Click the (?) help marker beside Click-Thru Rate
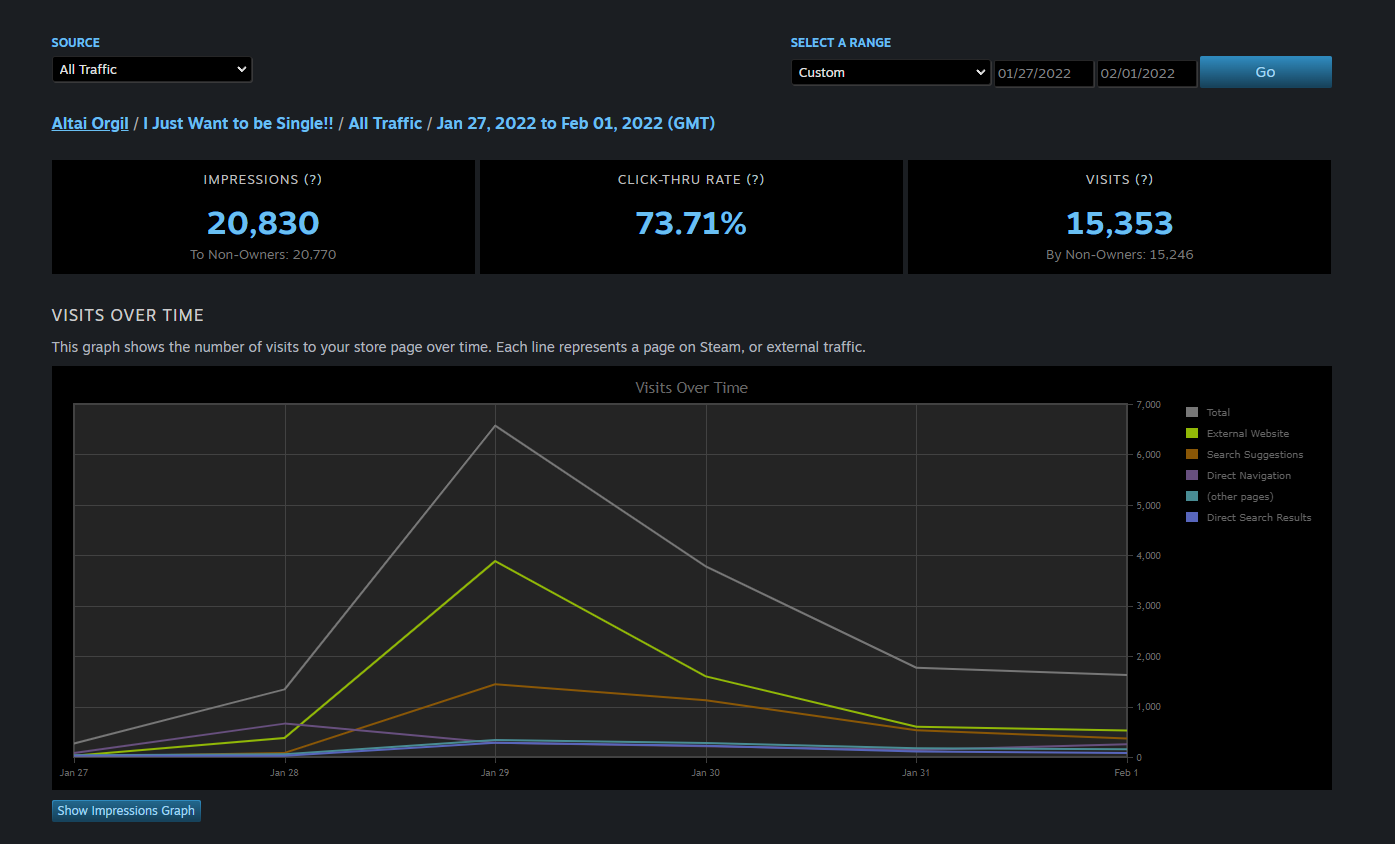 (755, 180)
